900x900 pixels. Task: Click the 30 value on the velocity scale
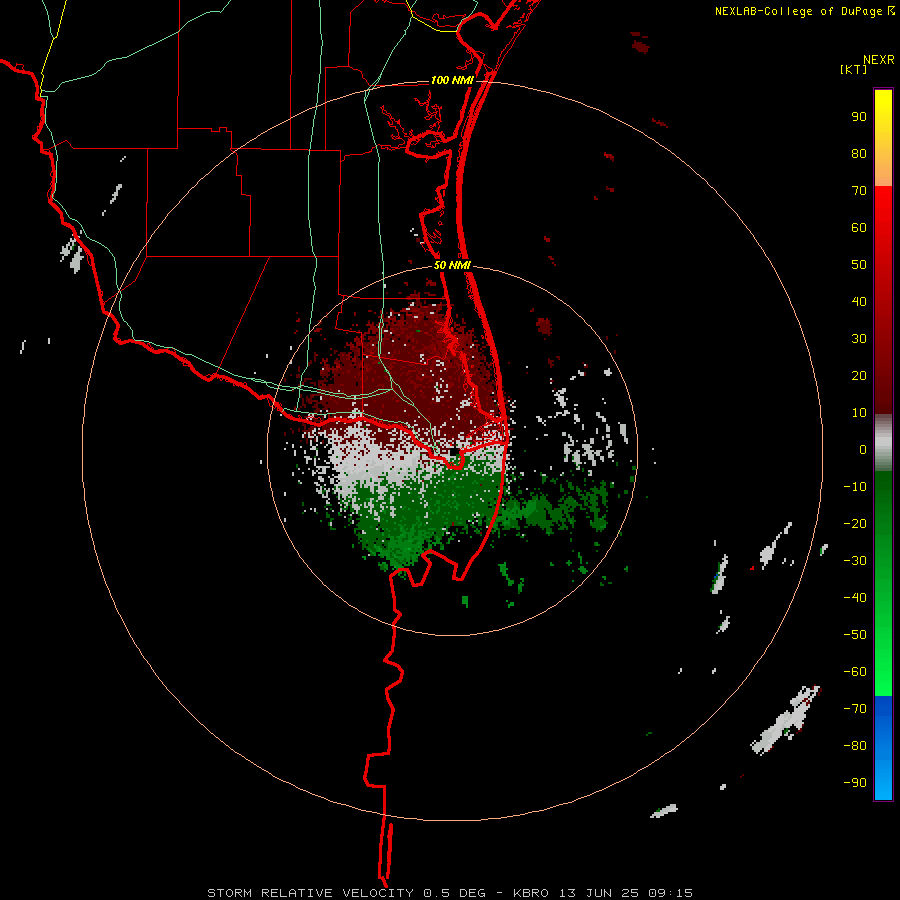pyautogui.click(x=859, y=339)
